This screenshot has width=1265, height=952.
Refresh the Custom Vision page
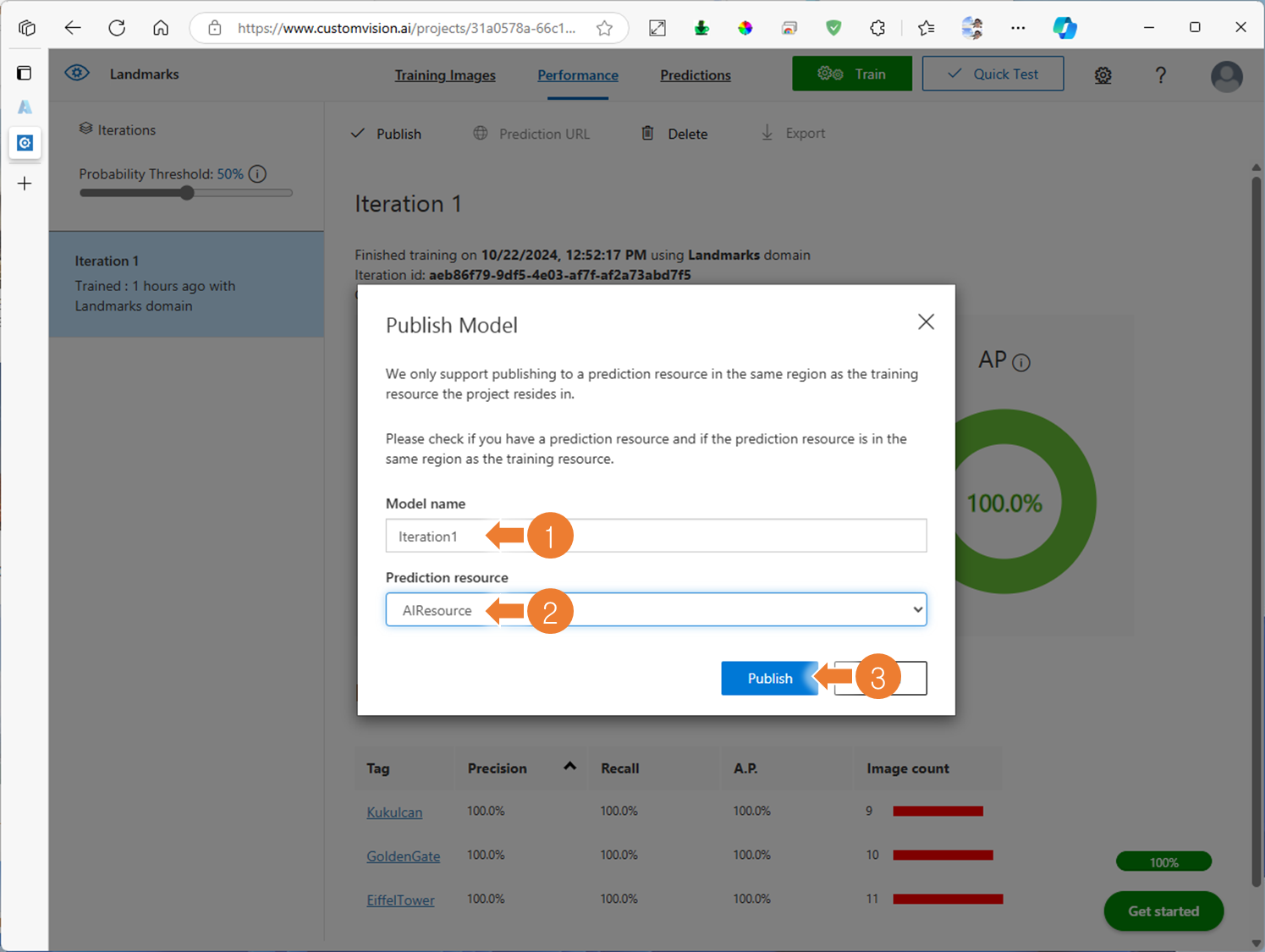pyautogui.click(x=117, y=28)
